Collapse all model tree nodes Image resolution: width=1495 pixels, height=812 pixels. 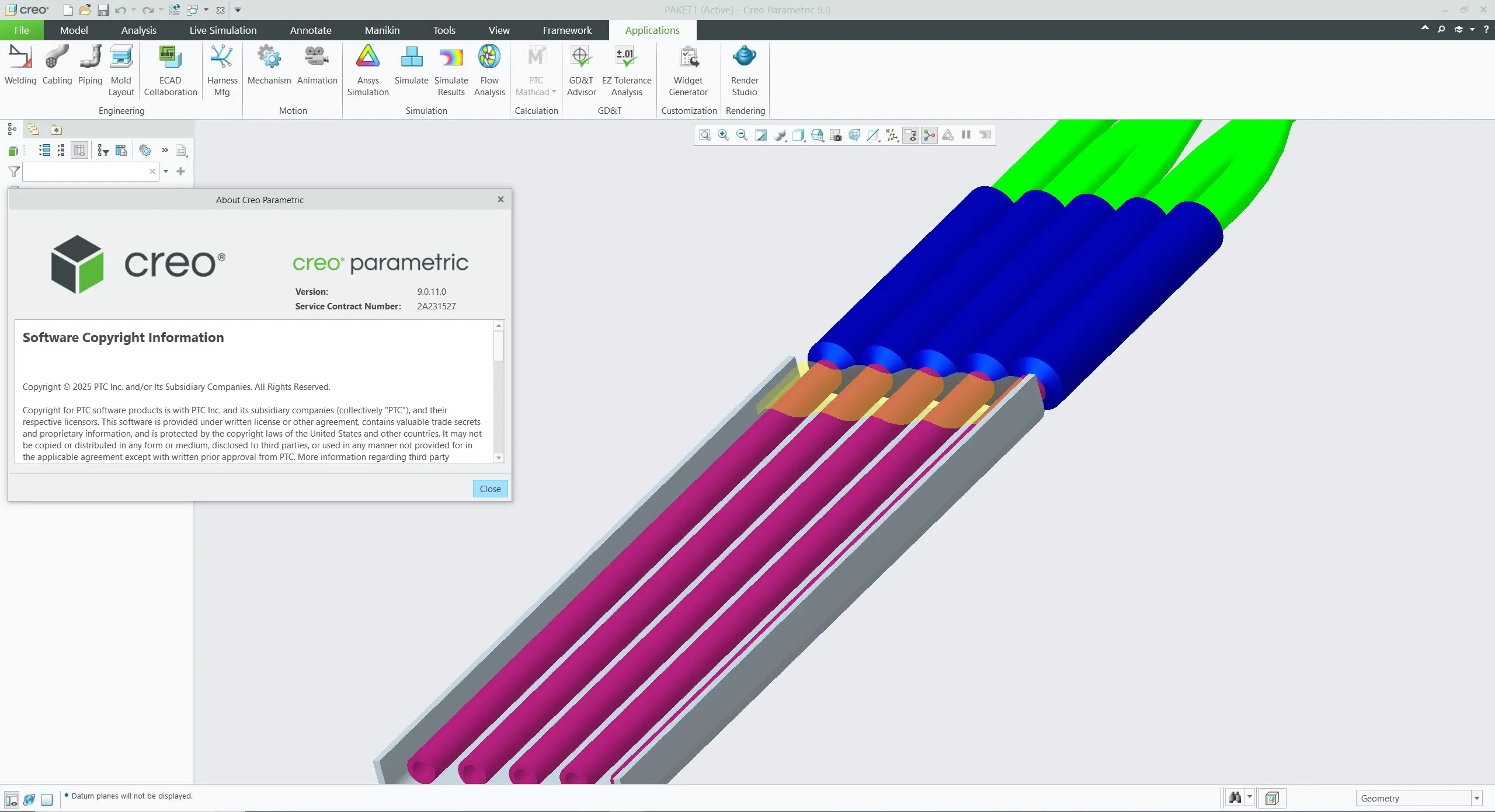61,151
